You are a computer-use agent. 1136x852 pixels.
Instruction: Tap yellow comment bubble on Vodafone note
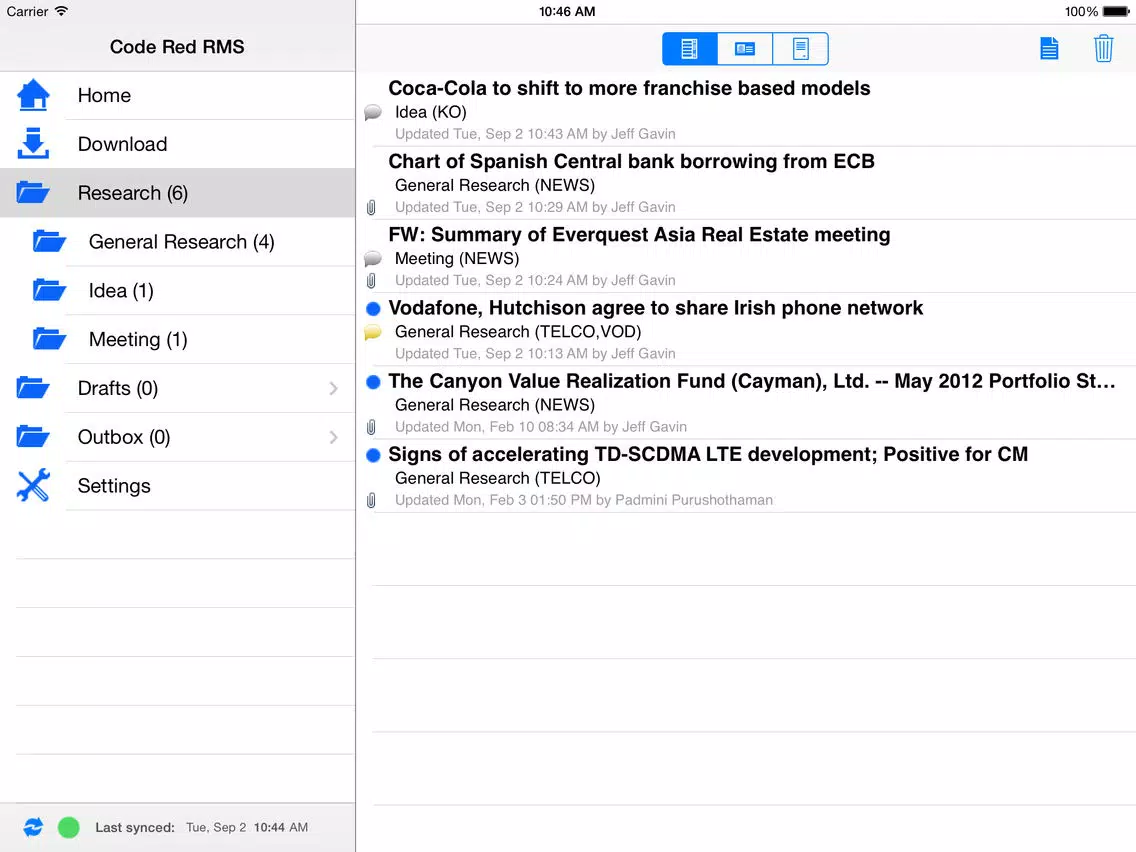(372, 332)
